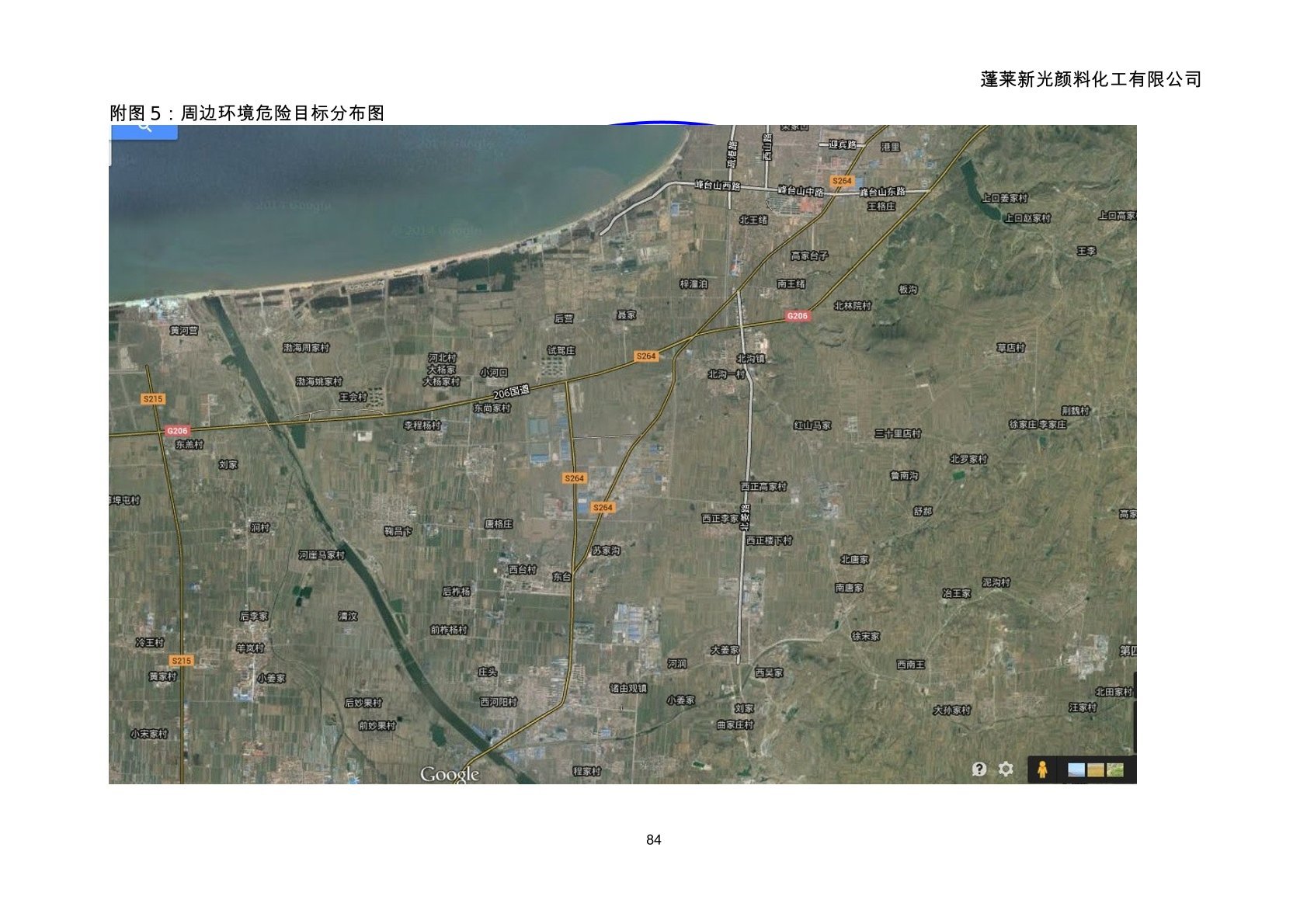Click the 渤海姚家村 village label
Viewport: 1307px width, 924px height.
click(x=319, y=382)
